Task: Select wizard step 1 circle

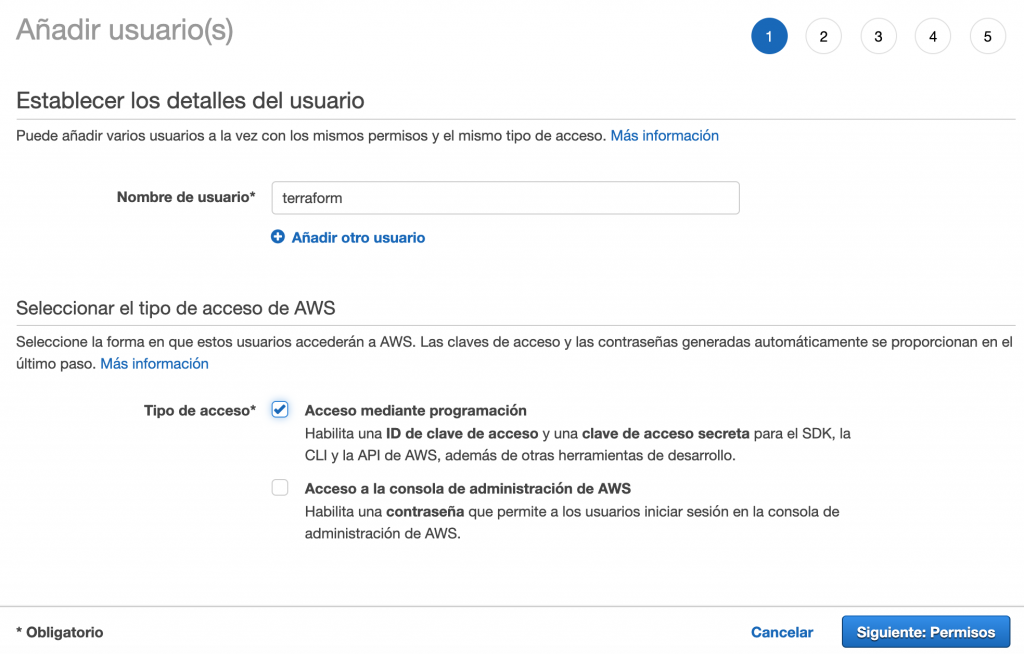Action: pos(769,36)
